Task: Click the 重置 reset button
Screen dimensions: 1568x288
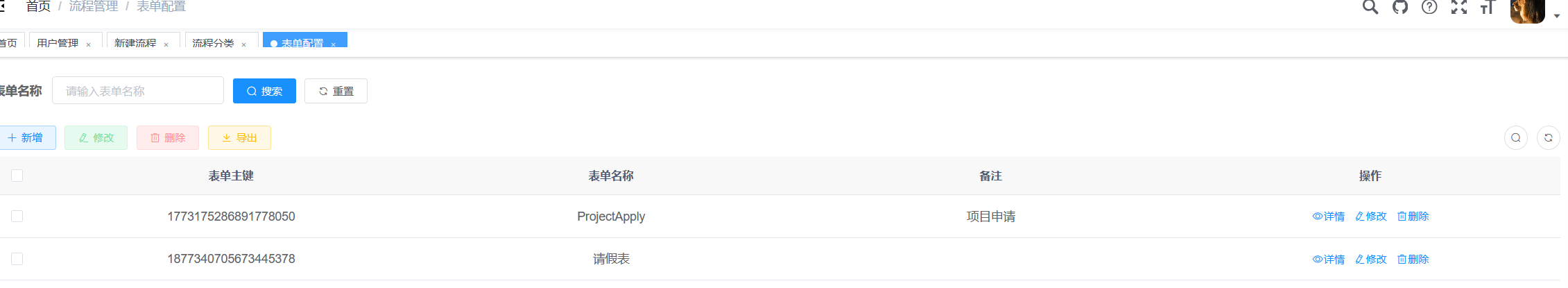Action: pyautogui.click(x=336, y=91)
